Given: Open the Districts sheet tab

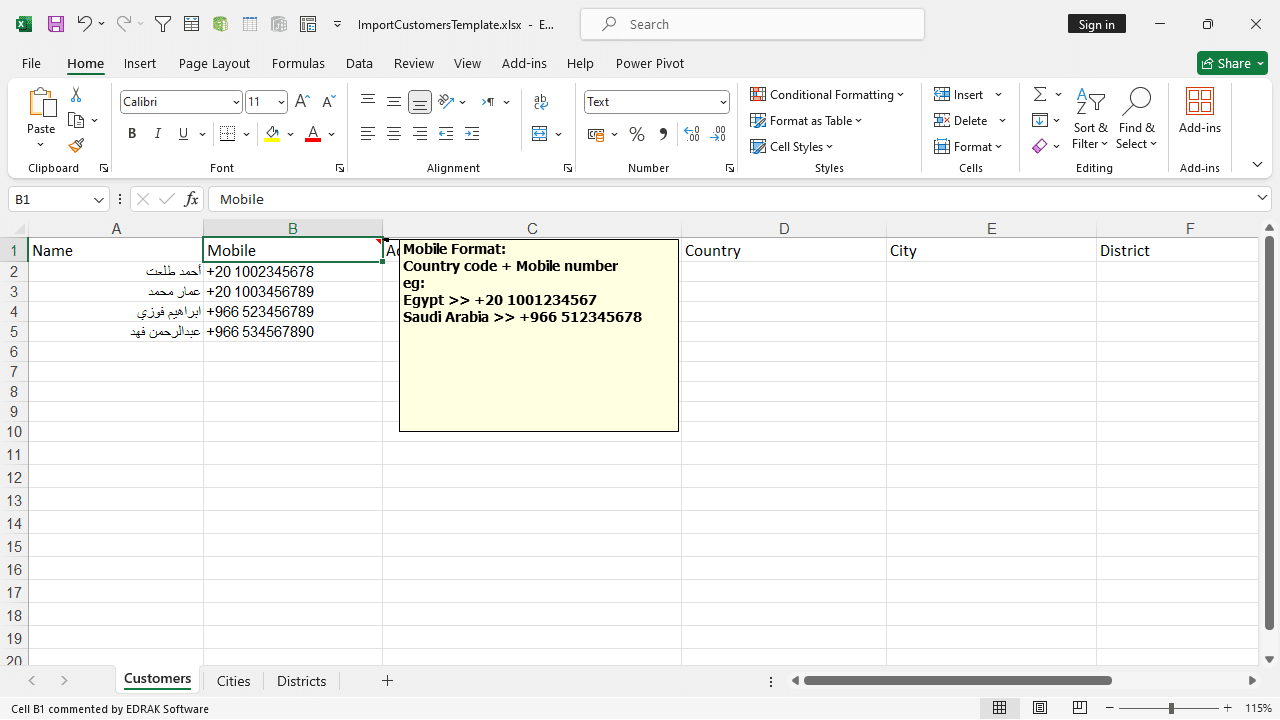Looking at the screenshot, I should click(301, 681).
